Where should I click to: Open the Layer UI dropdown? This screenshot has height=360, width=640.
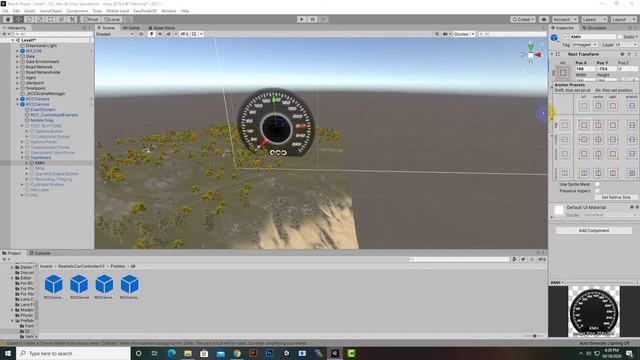click(x=626, y=44)
